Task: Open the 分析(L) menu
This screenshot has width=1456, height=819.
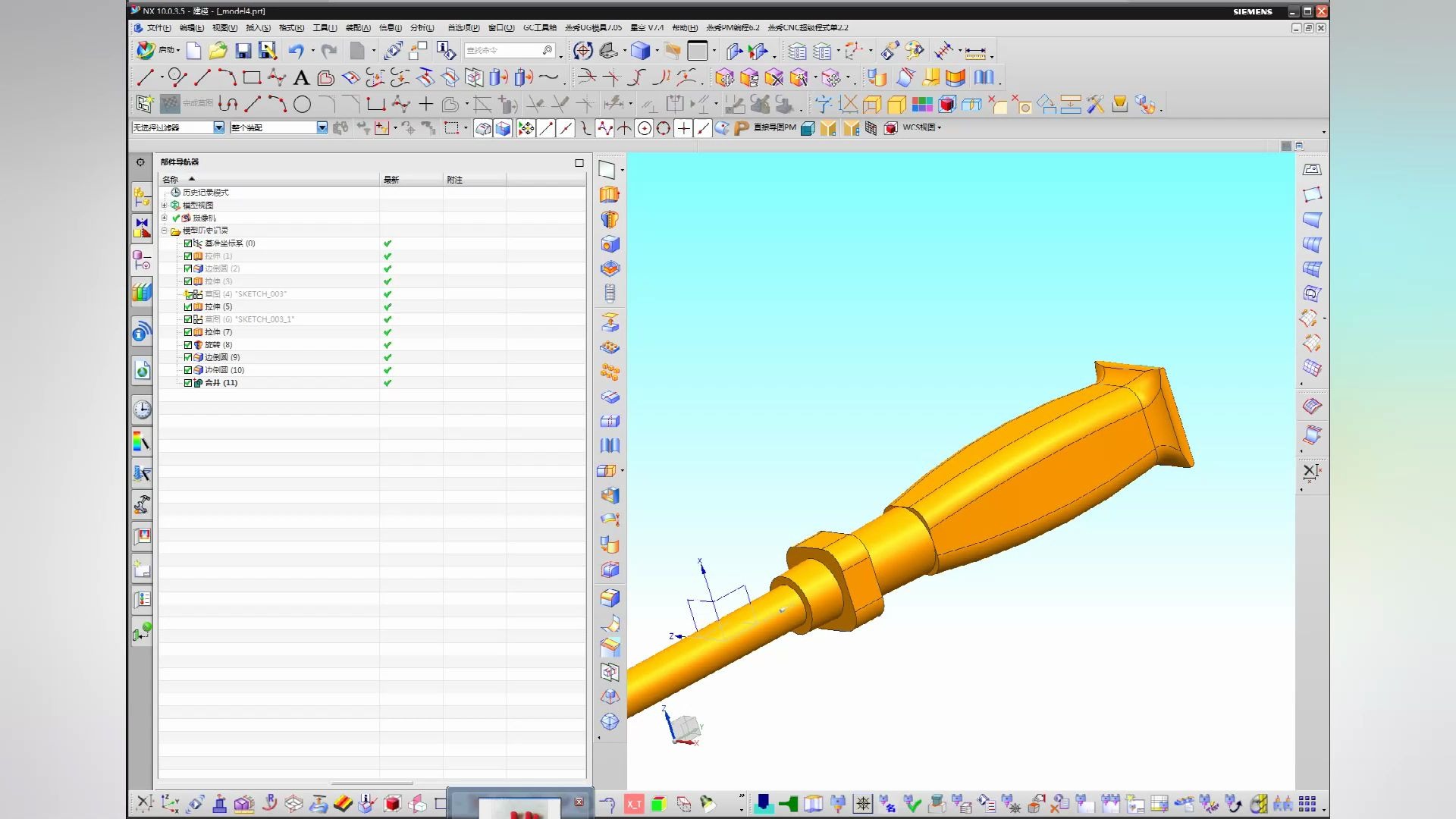Action: [x=422, y=28]
